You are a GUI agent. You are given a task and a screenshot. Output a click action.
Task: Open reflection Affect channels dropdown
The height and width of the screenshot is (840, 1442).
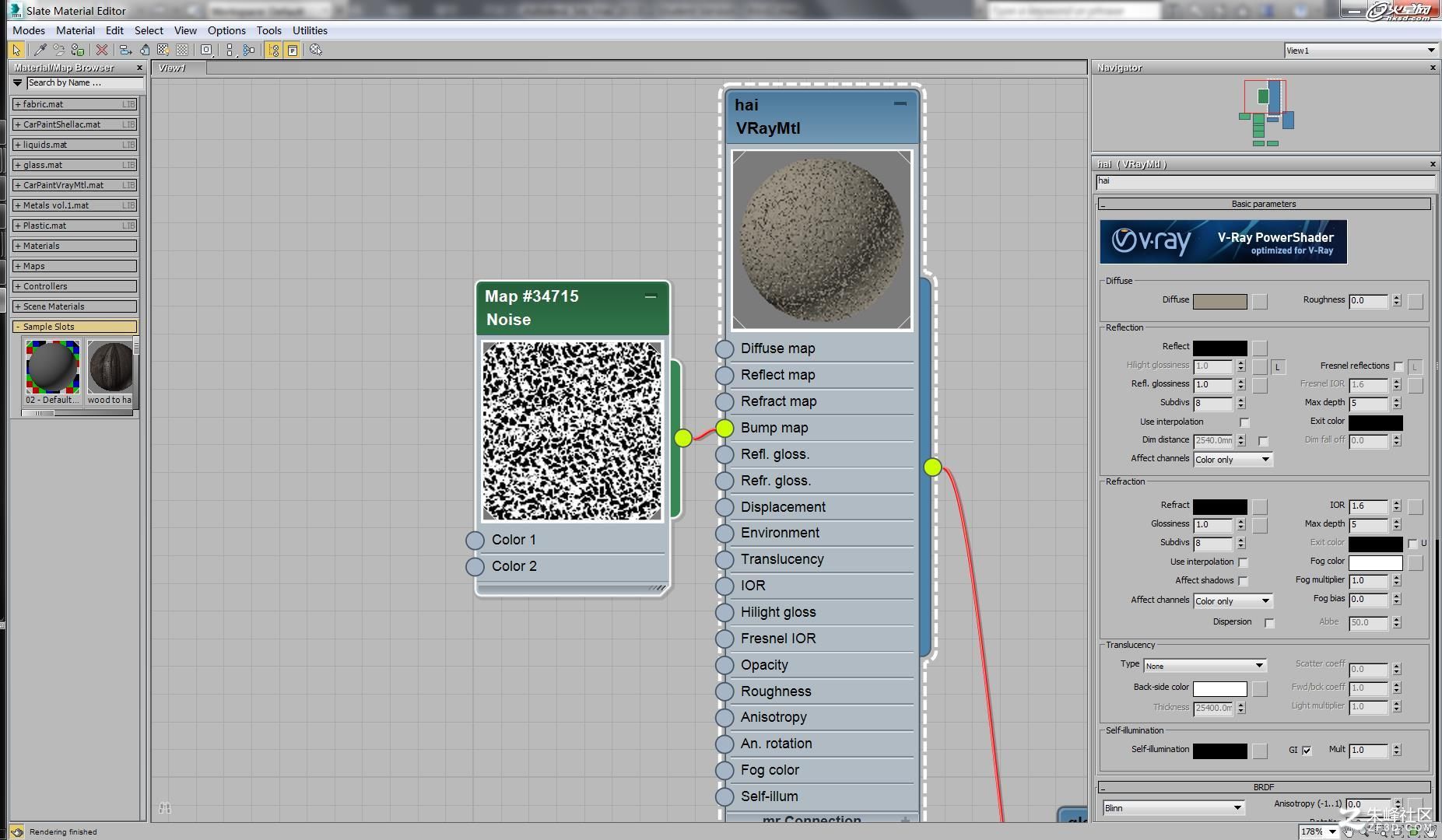pos(1233,460)
